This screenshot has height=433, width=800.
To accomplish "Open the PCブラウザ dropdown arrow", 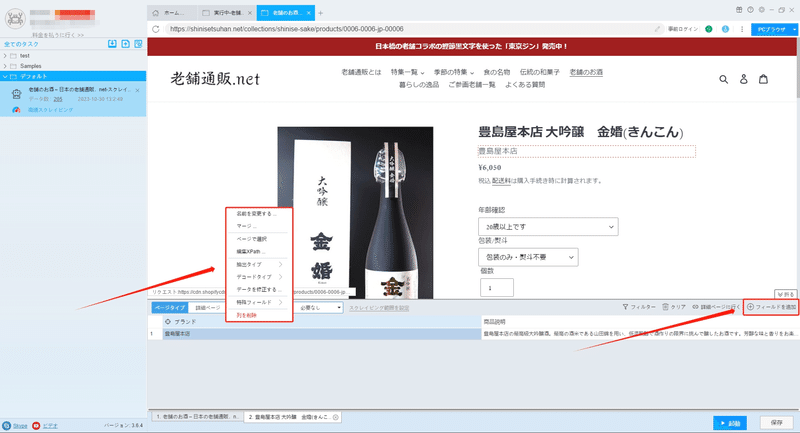I will (x=794, y=30).
